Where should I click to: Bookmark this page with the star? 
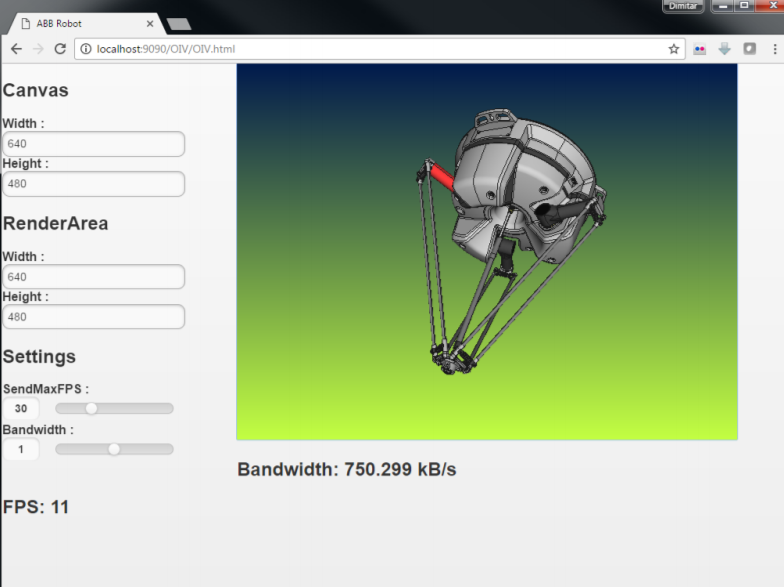click(x=674, y=48)
